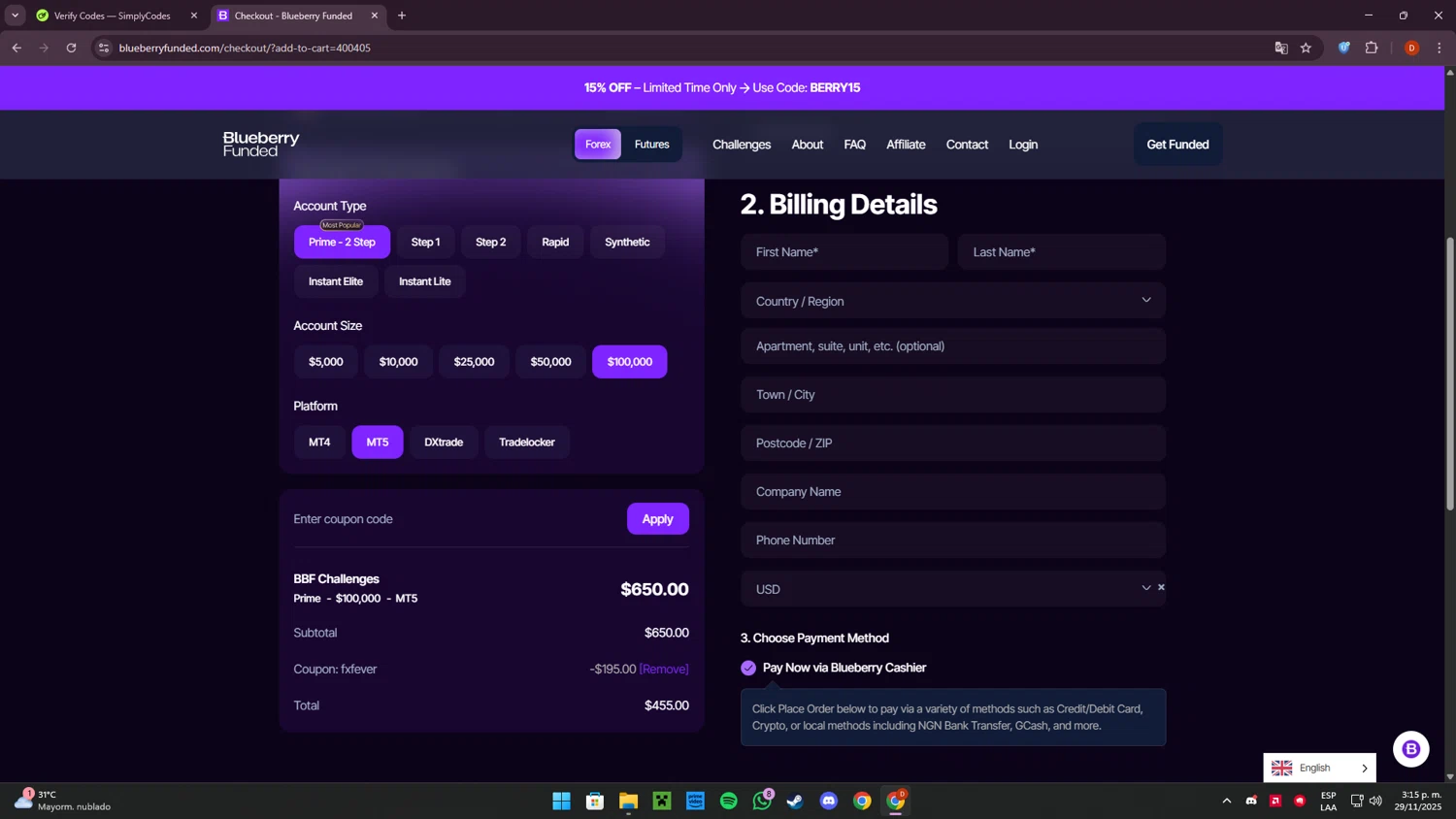Screen dimensions: 1456x819
Task: Click the First Name field
Action: point(844,252)
